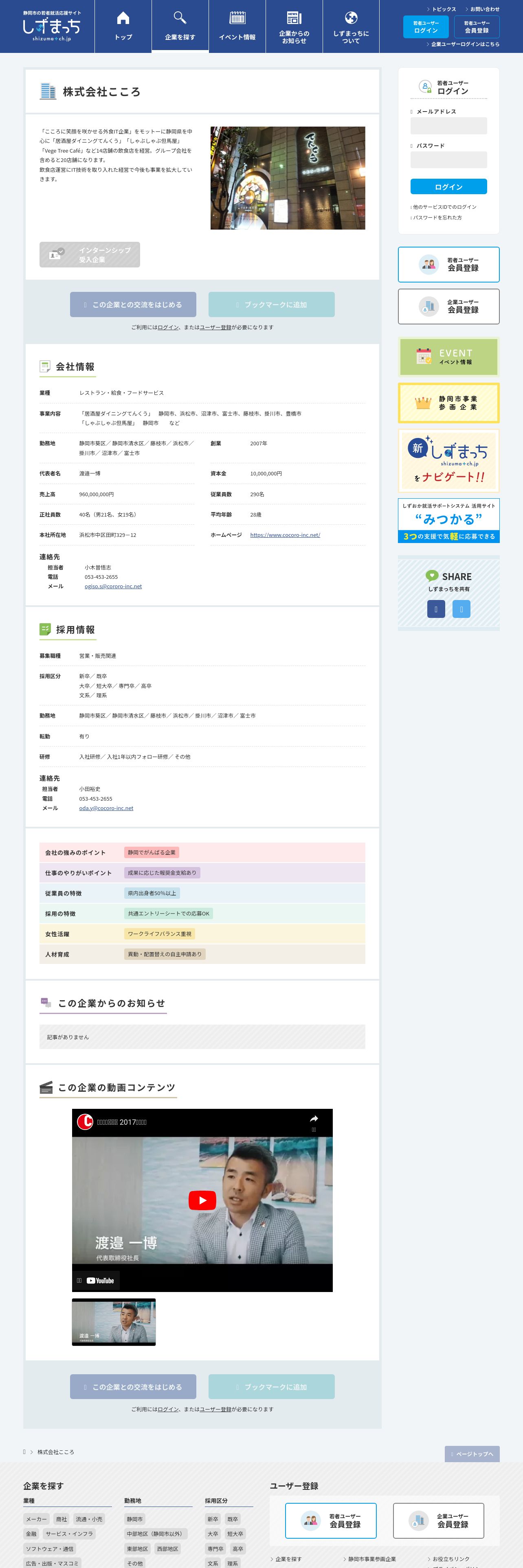523x1568 pixels.
Task: Open 静岡市事業参画企業 crown banner
Action: [449, 403]
